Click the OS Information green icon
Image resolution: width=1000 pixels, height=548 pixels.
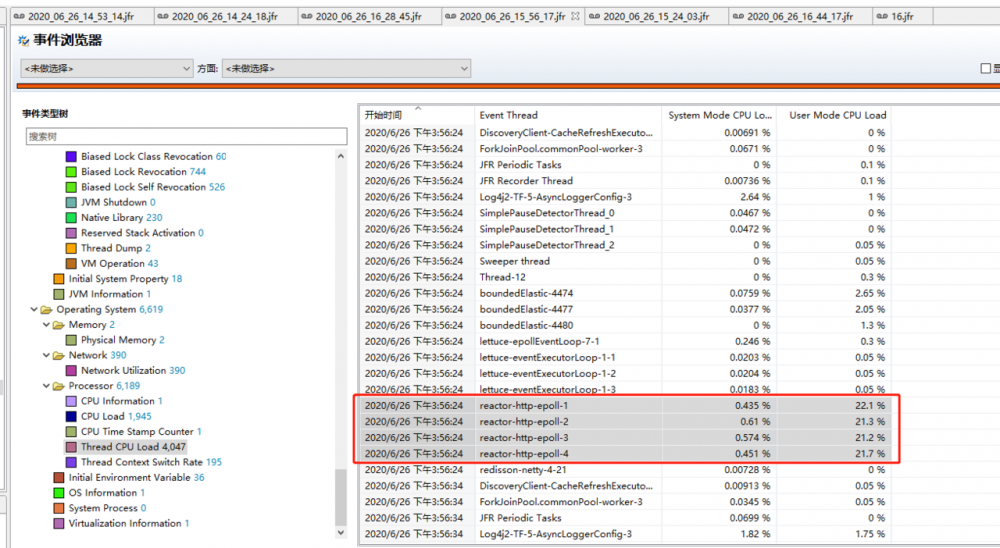pyautogui.click(x=59, y=493)
